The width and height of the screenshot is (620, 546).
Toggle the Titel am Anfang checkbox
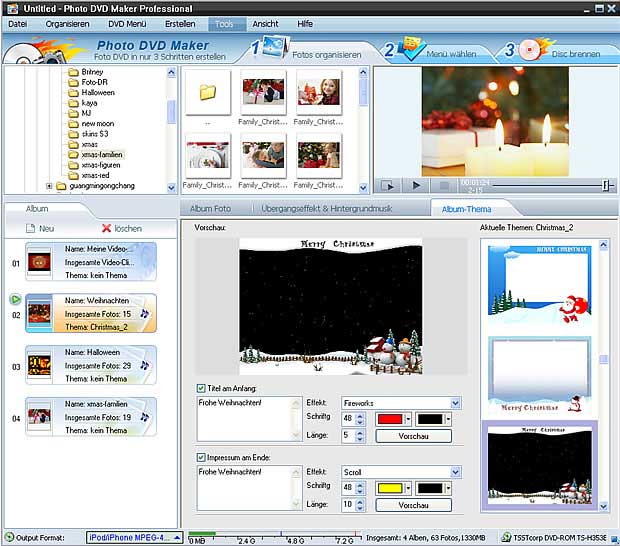[201, 388]
